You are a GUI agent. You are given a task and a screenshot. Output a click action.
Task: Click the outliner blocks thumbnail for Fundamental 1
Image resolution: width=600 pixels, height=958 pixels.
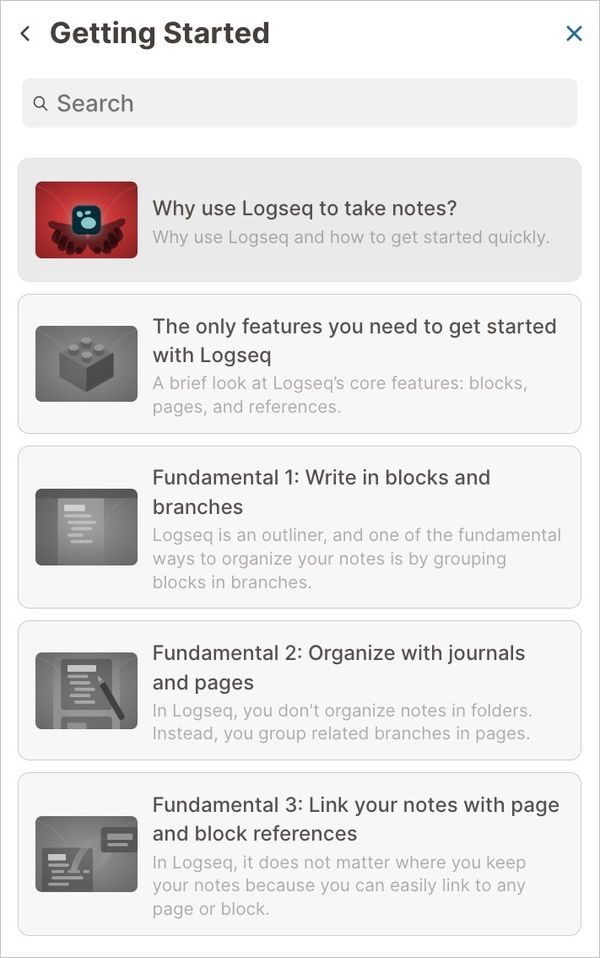pos(86,527)
